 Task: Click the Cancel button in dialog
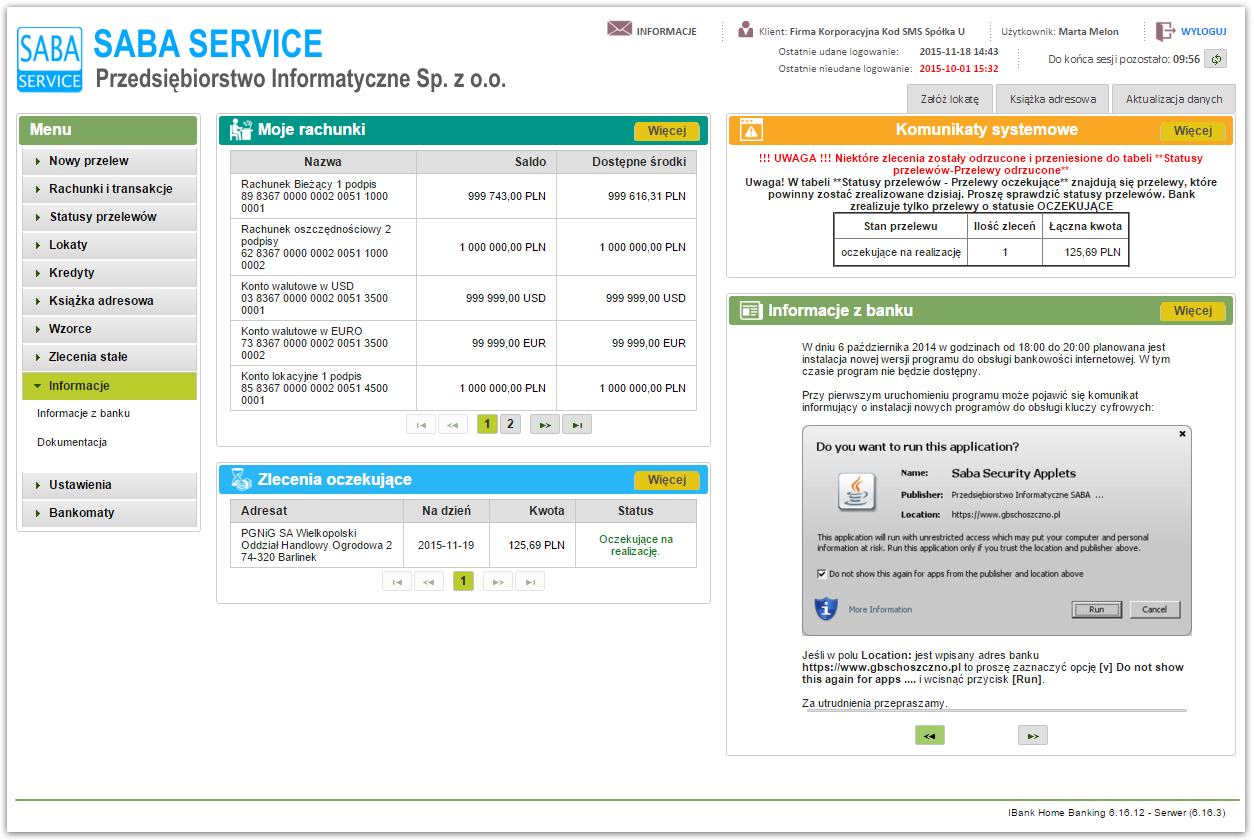[x=1155, y=609]
